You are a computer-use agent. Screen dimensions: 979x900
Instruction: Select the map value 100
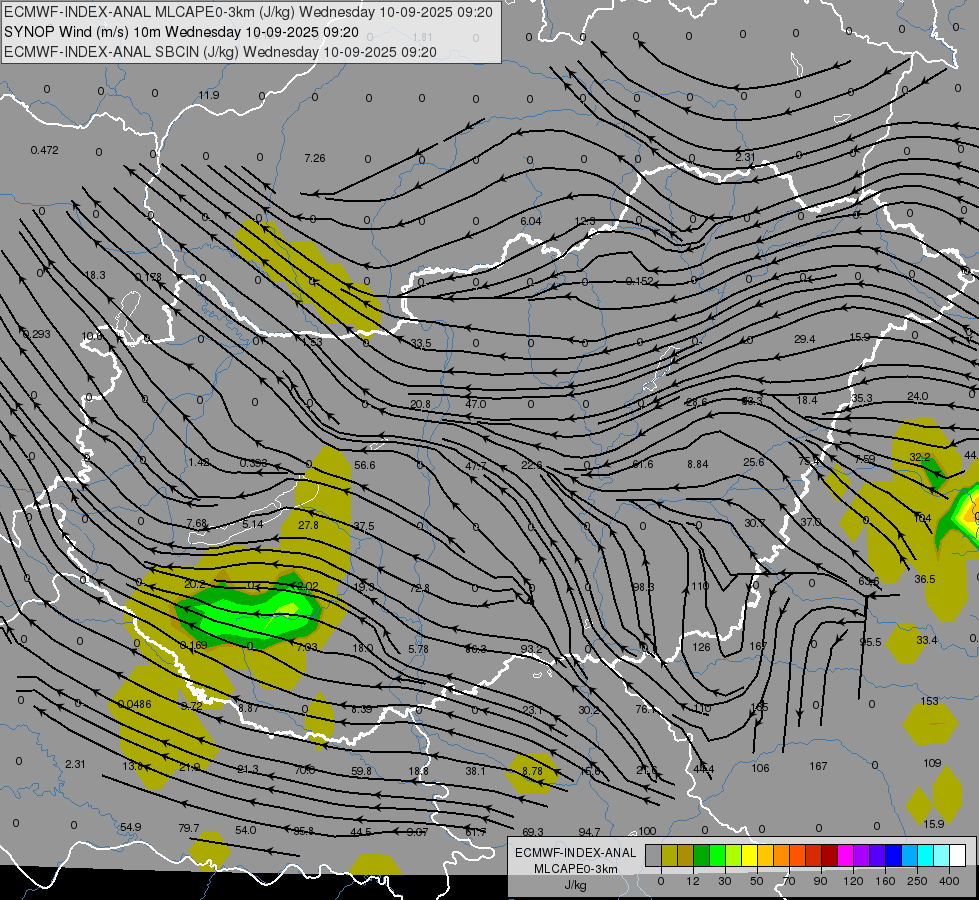pyautogui.click(x=647, y=831)
